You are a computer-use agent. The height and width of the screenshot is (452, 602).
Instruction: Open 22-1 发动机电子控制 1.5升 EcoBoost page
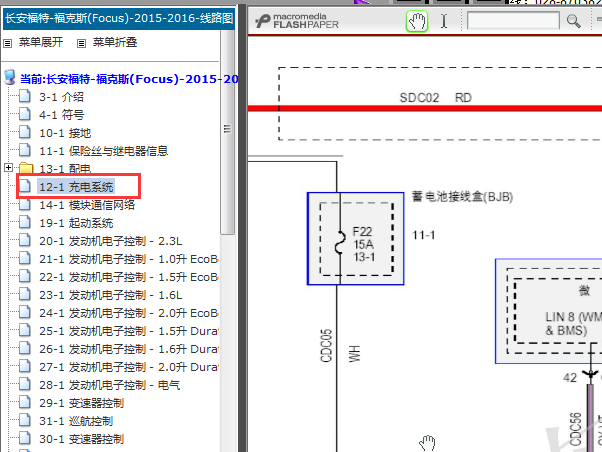[x=129, y=277]
